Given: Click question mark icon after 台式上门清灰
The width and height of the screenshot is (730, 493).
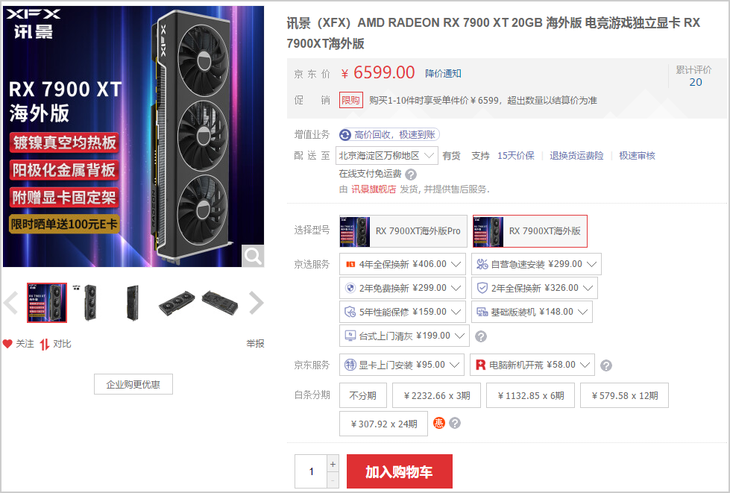Looking at the screenshot, I should [x=481, y=336].
